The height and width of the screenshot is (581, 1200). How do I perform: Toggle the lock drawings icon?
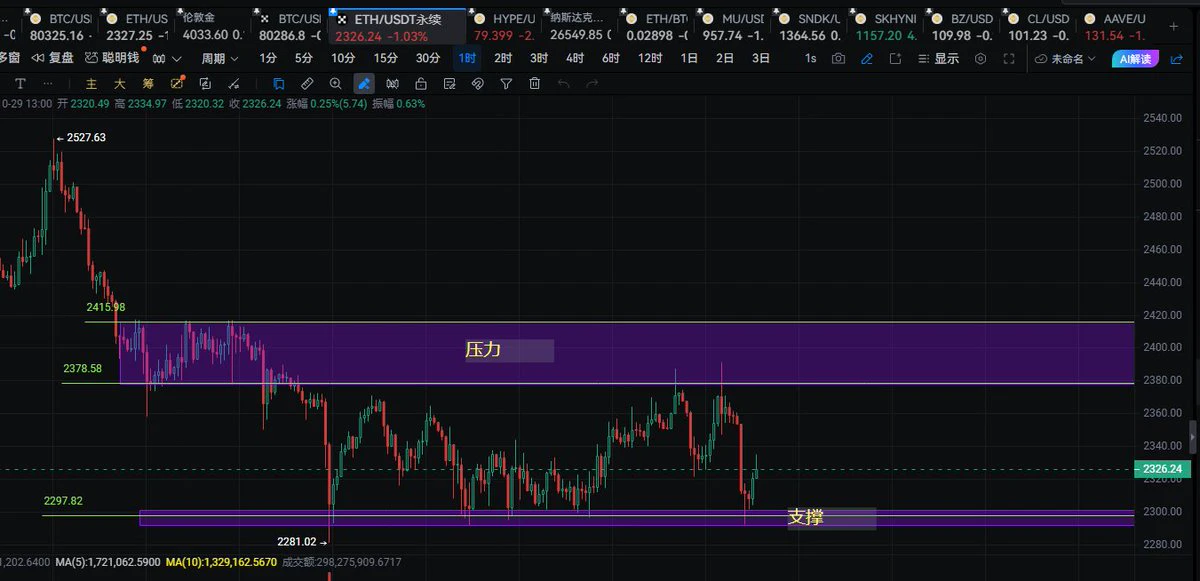coord(421,84)
